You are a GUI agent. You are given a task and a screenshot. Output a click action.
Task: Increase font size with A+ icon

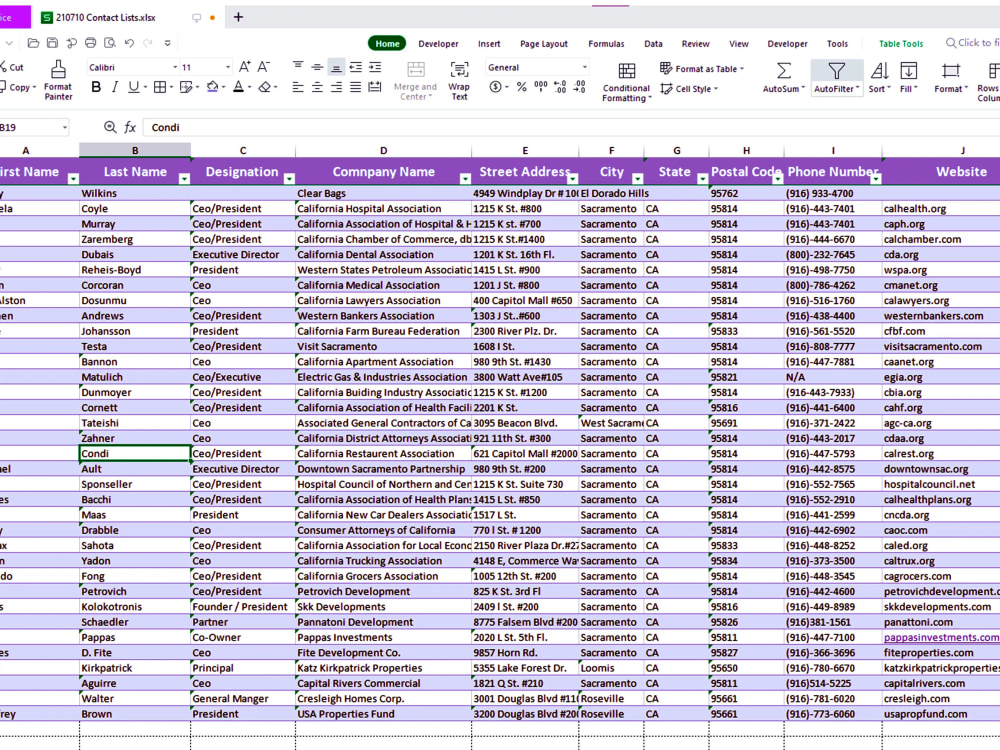244,66
